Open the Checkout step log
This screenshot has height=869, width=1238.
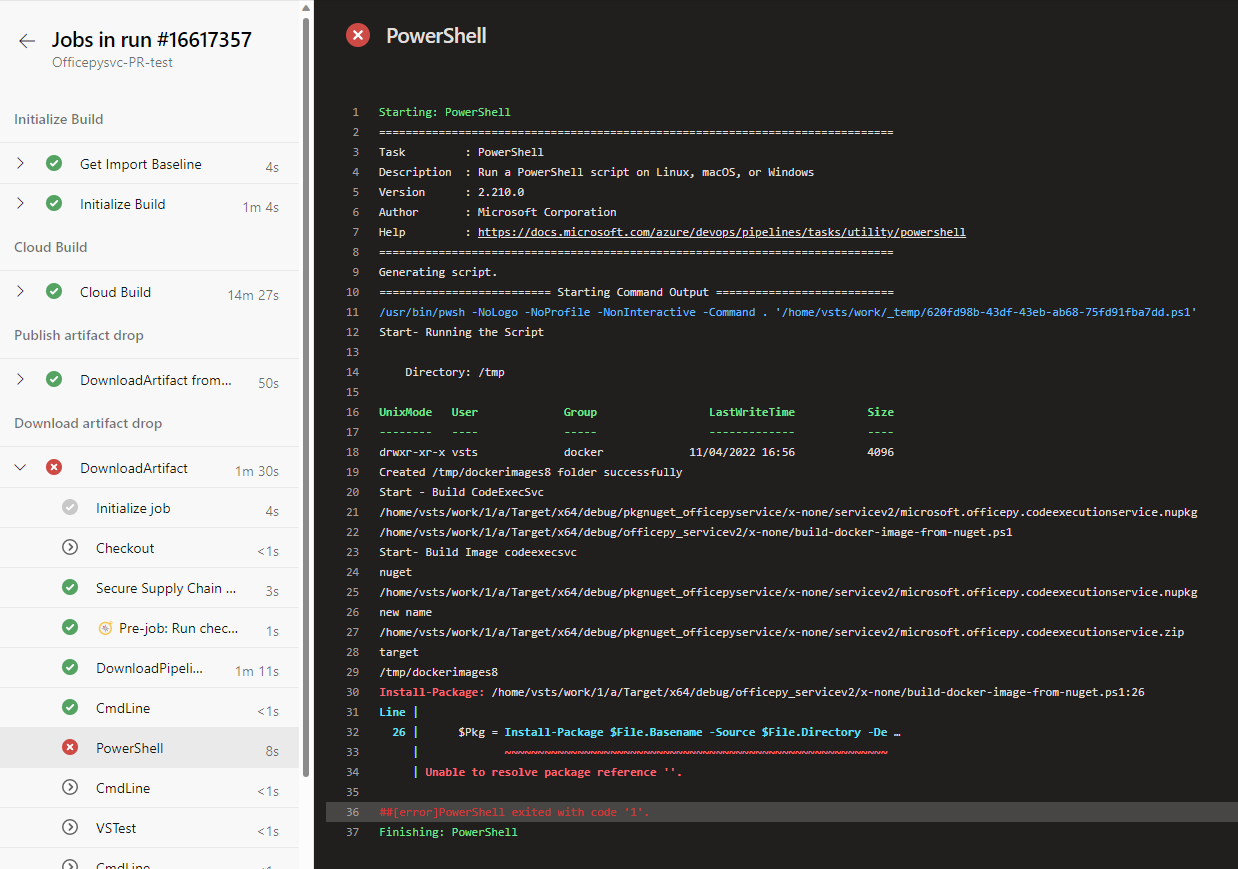point(149,548)
